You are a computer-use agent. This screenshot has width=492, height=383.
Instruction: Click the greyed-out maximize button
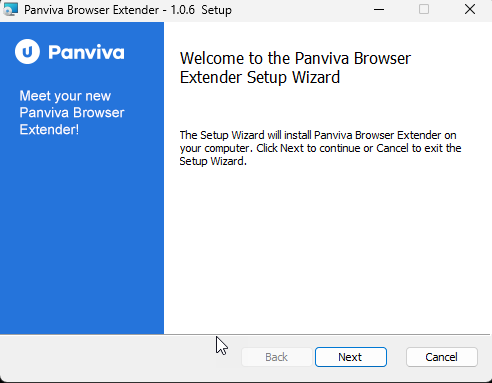coord(424,9)
